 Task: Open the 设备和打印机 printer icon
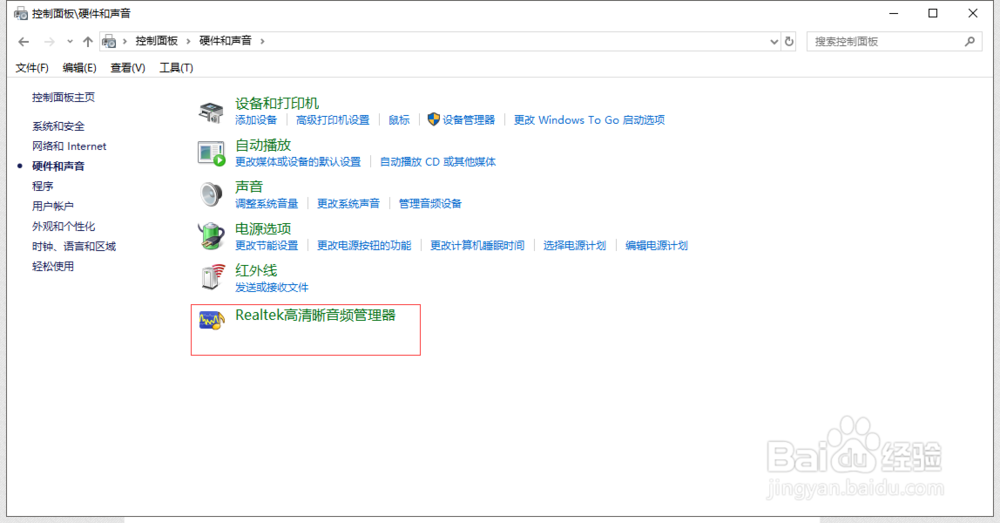point(210,112)
